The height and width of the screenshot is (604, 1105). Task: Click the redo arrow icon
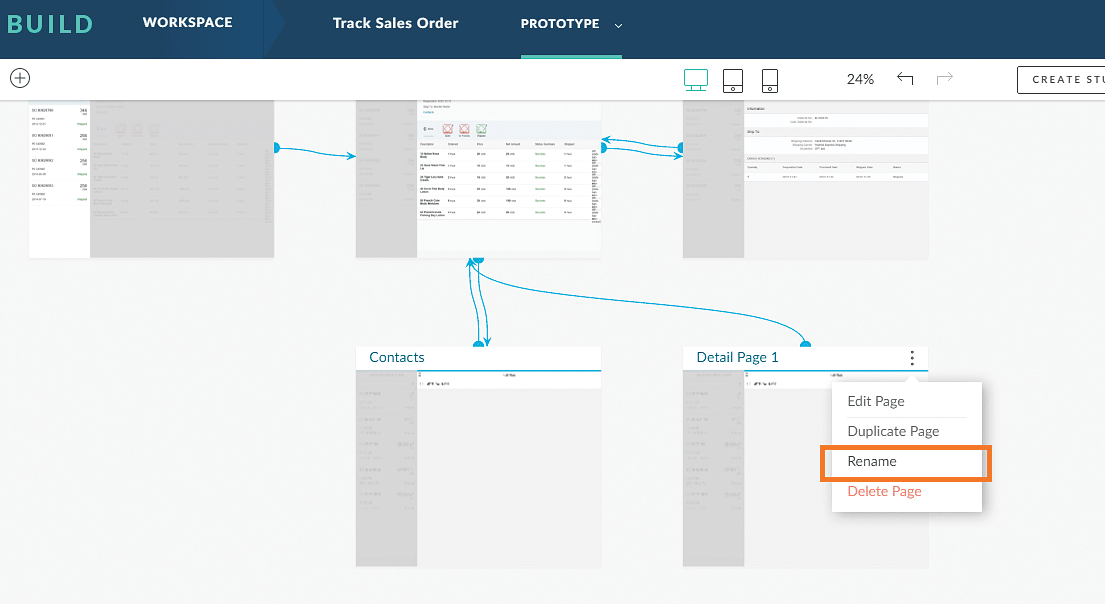944,79
